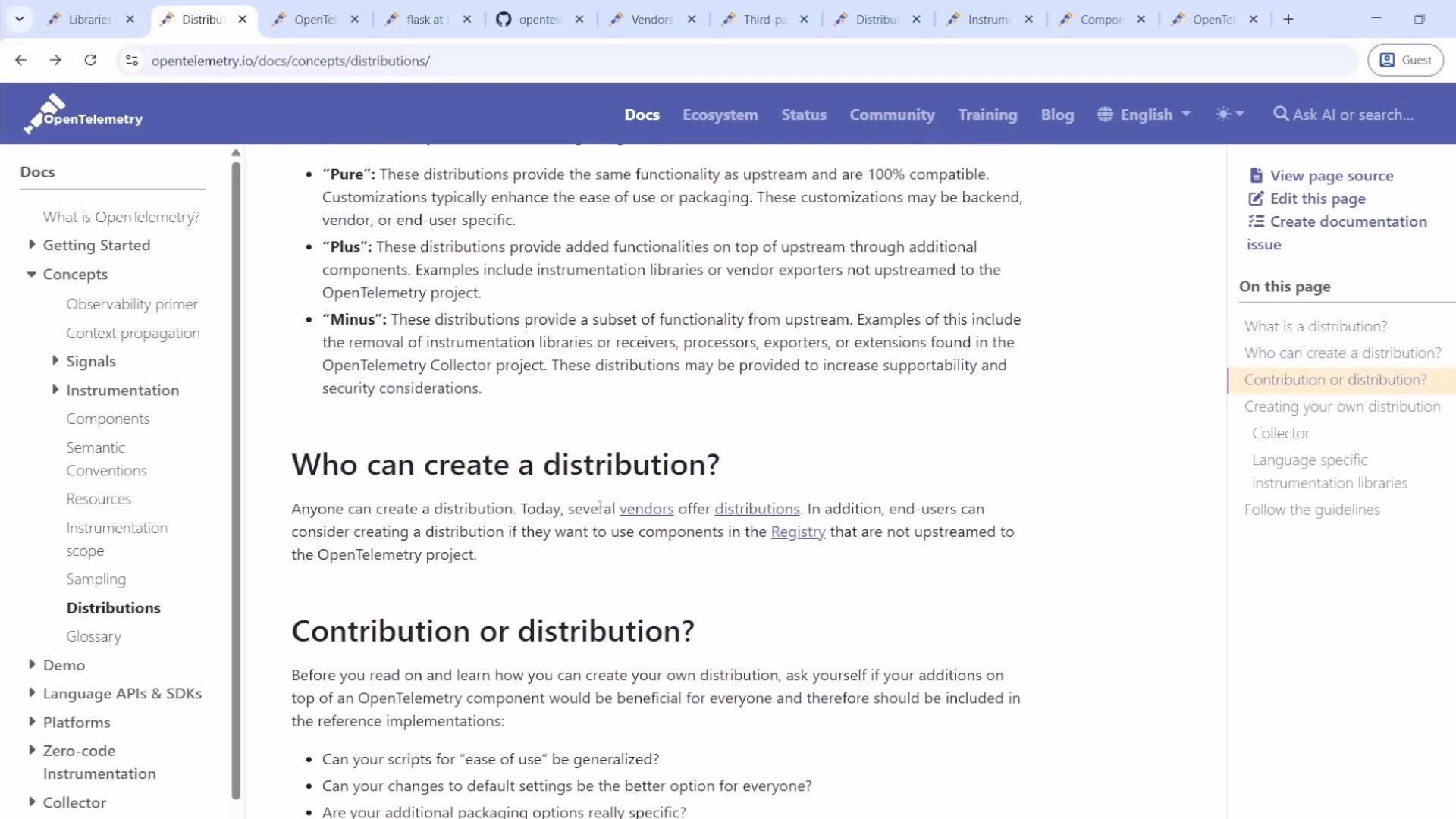
Task: Open the tab search dropdown arrow
Action: [x=19, y=19]
